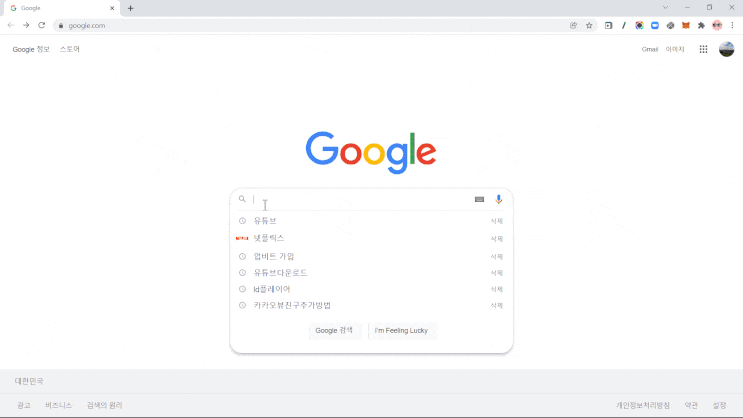Select the Google tab
The image size is (743, 418).
click(61, 8)
